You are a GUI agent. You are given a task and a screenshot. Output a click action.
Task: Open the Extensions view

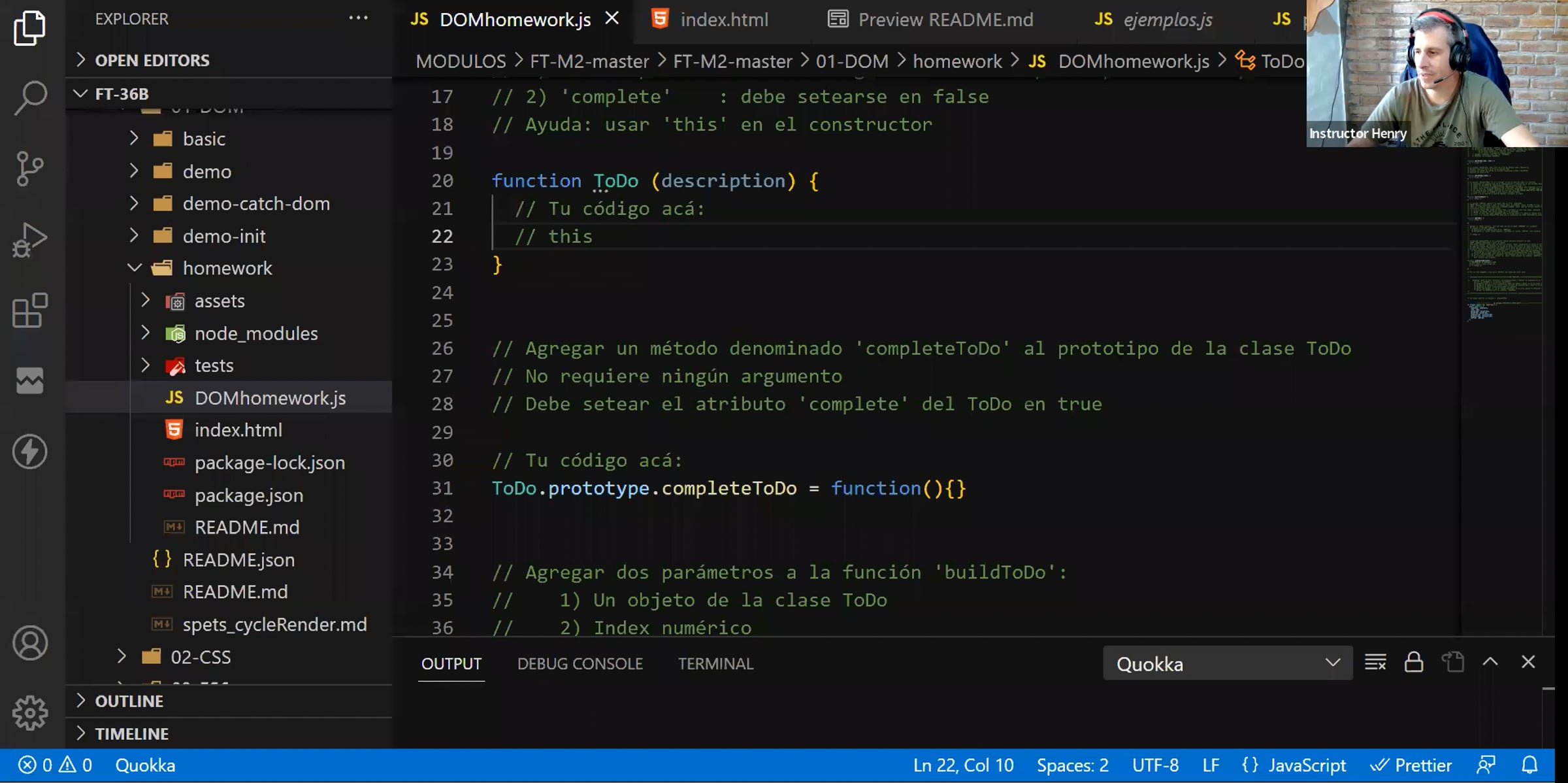coord(30,310)
